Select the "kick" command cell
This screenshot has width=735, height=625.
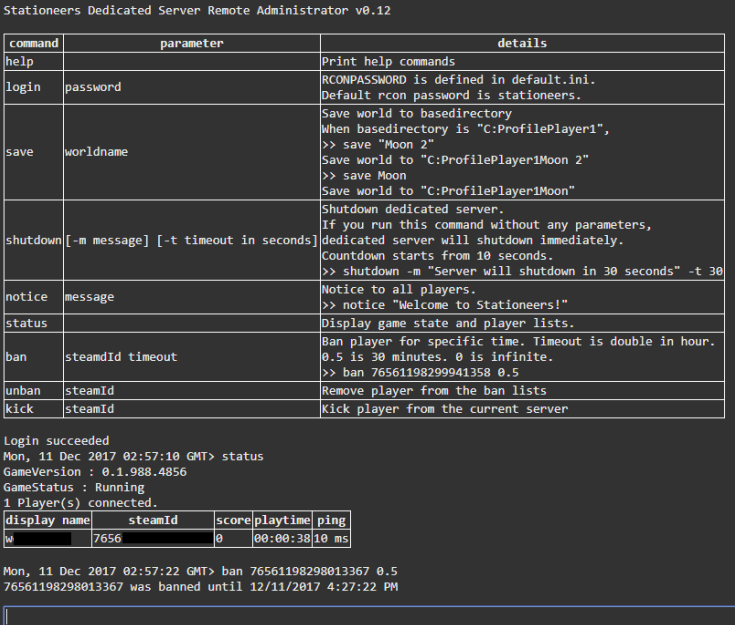pos(20,409)
